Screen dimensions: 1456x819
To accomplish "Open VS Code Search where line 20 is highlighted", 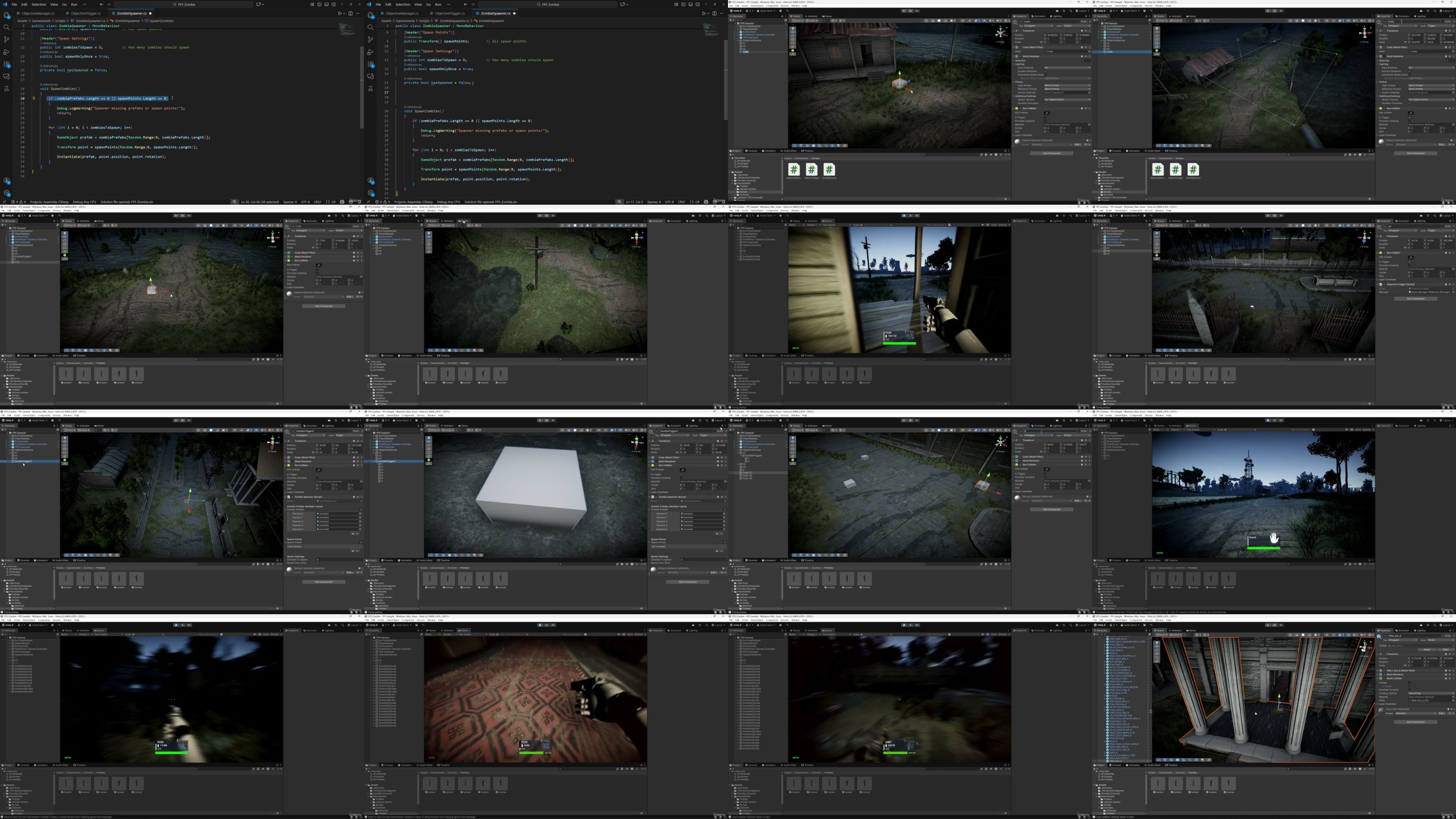I will coord(6,27).
